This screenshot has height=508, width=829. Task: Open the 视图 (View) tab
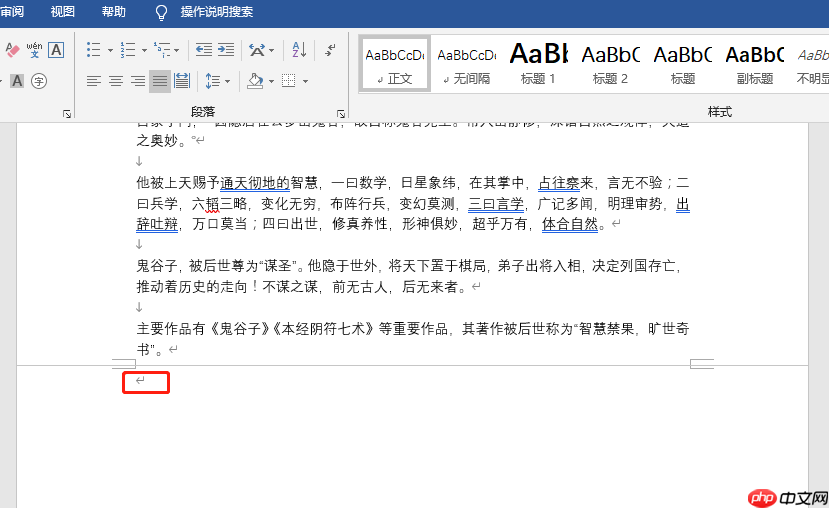pyautogui.click(x=62, y=12)
